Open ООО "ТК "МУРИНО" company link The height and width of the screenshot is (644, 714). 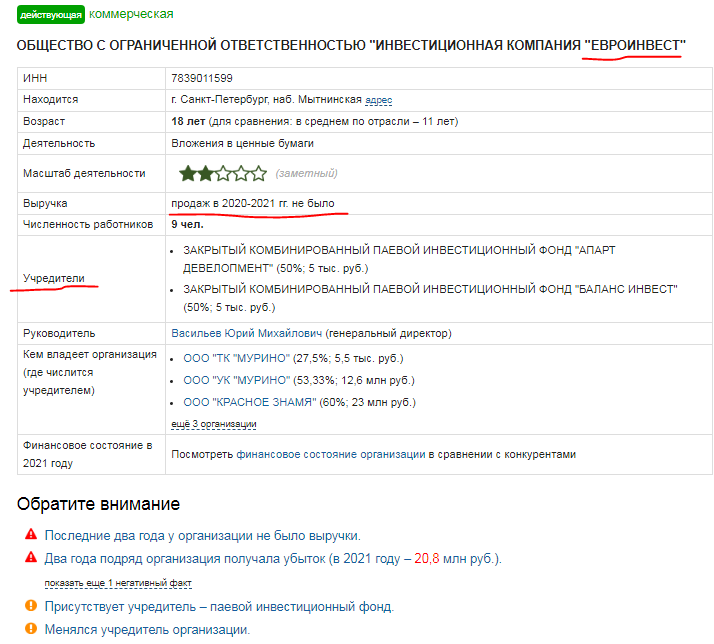pyautogui.click(x=236, y=358)
